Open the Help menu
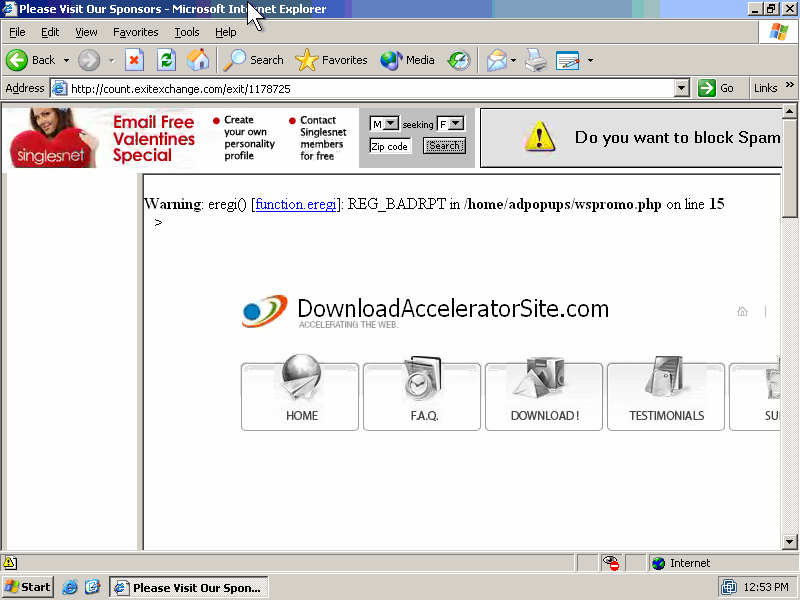Image resolution: width=800 pixels, height=600 pixels. pos(226,32)
